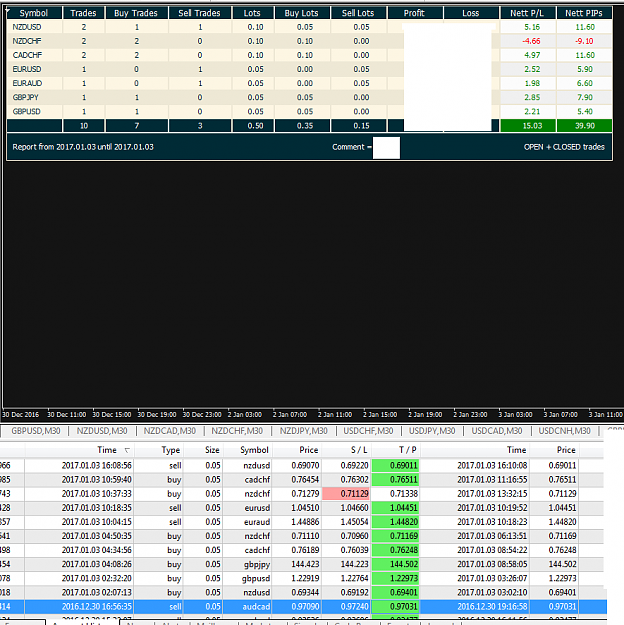Select the NZDCAD,M30 chart tab
This screenshot has height=625, width=624.
point(169,431)
